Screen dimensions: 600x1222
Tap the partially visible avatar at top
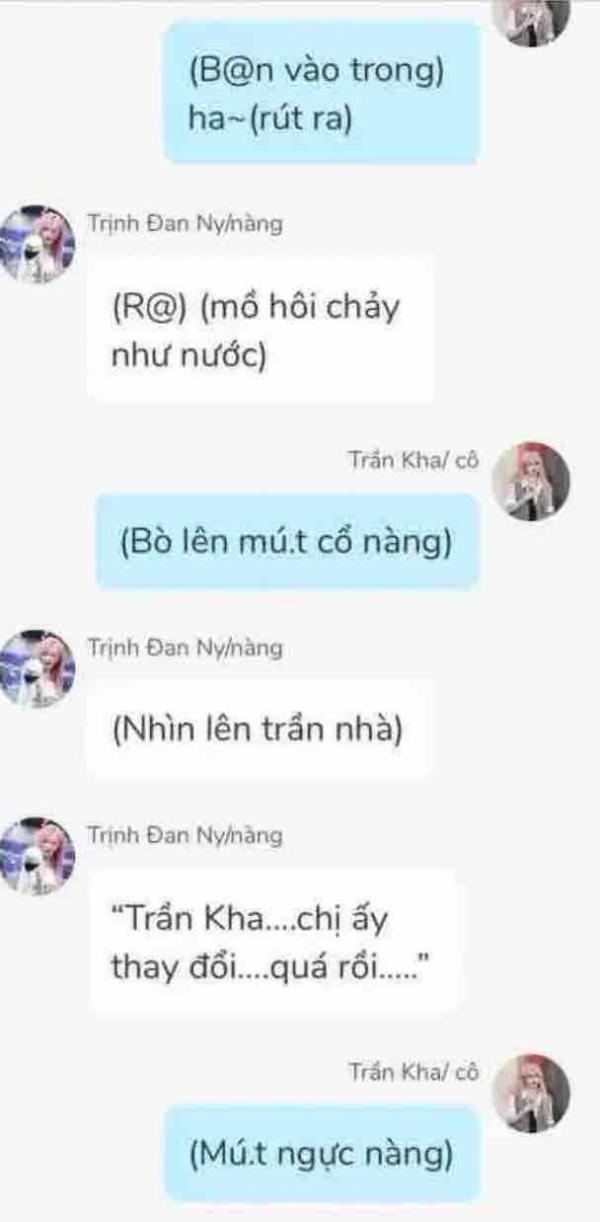coord(537,18)
